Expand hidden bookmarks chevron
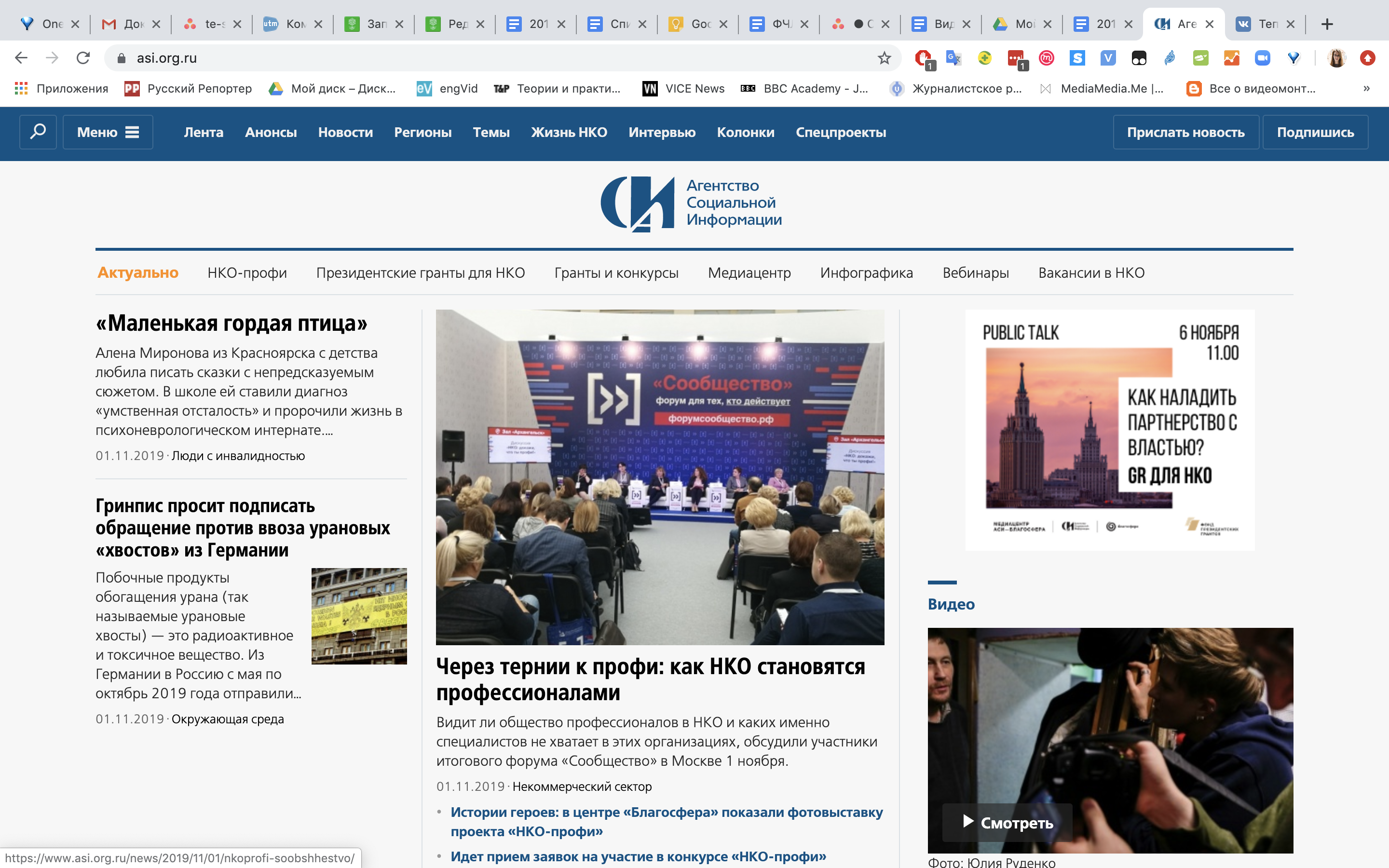 [1366, 88]
